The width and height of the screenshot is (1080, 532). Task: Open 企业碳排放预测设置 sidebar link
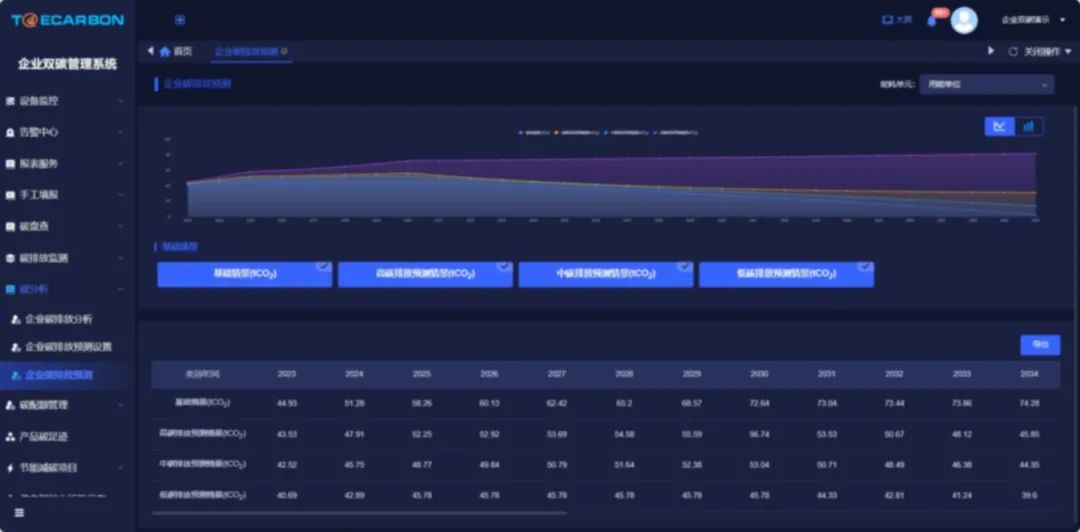tap(68, 347)
